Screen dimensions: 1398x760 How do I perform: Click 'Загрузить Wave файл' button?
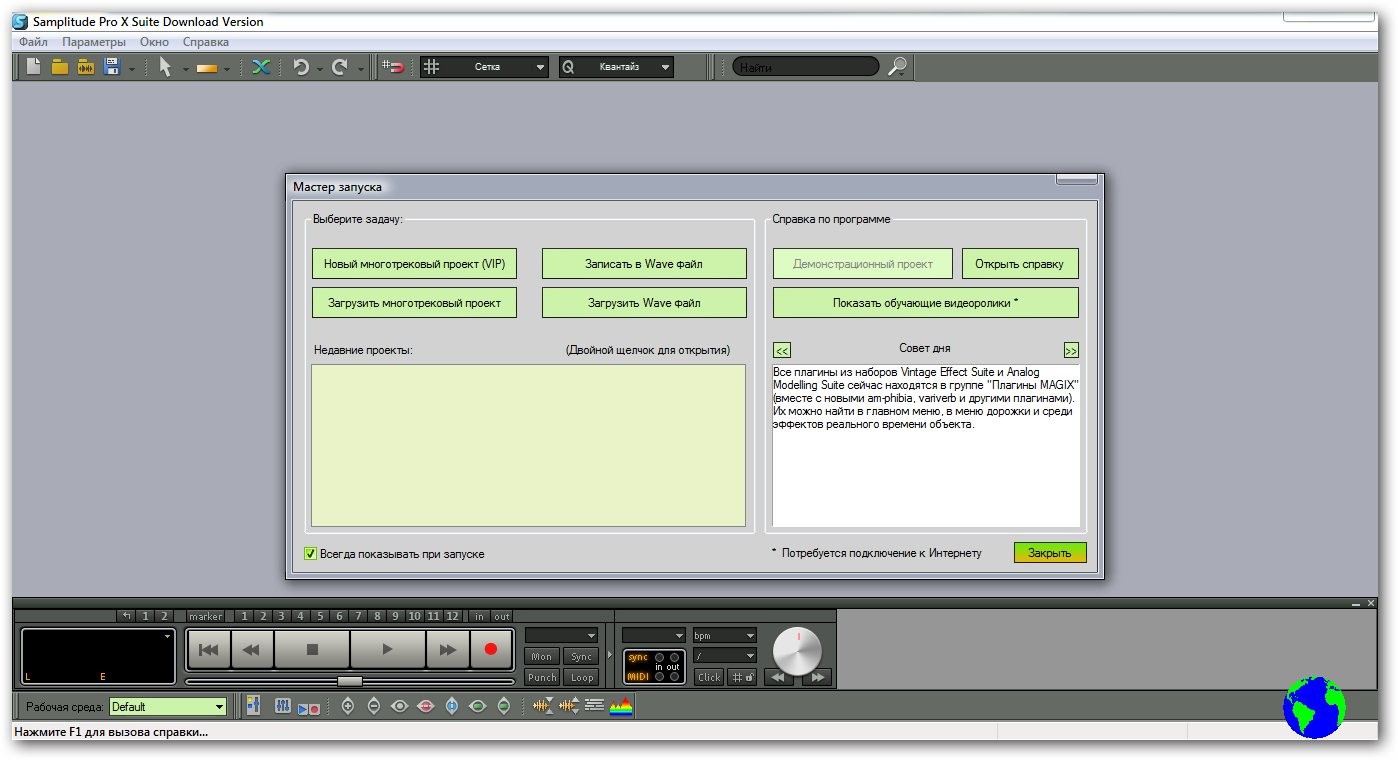[644, 303]
